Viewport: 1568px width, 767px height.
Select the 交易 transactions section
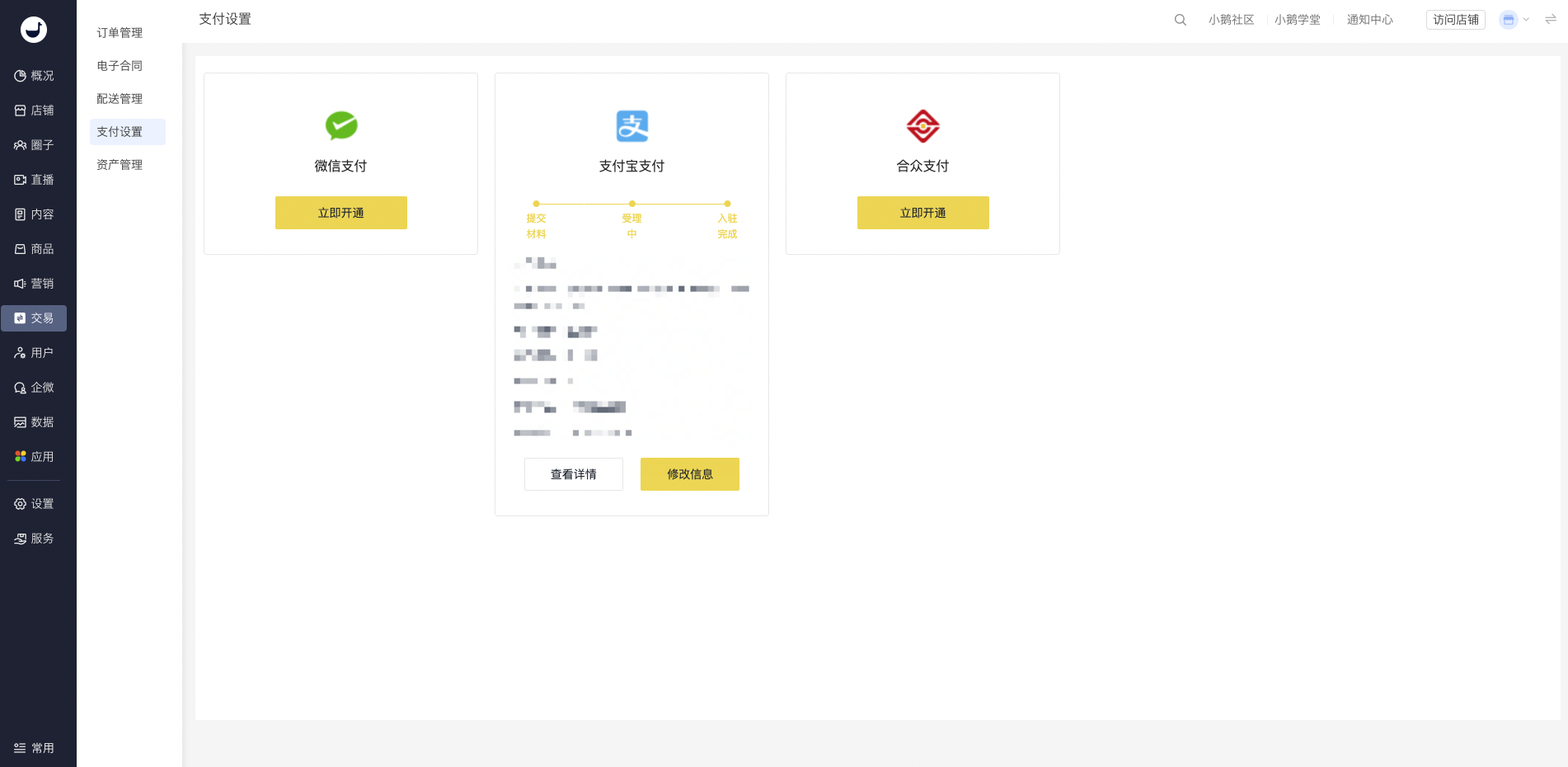point(34,318)
